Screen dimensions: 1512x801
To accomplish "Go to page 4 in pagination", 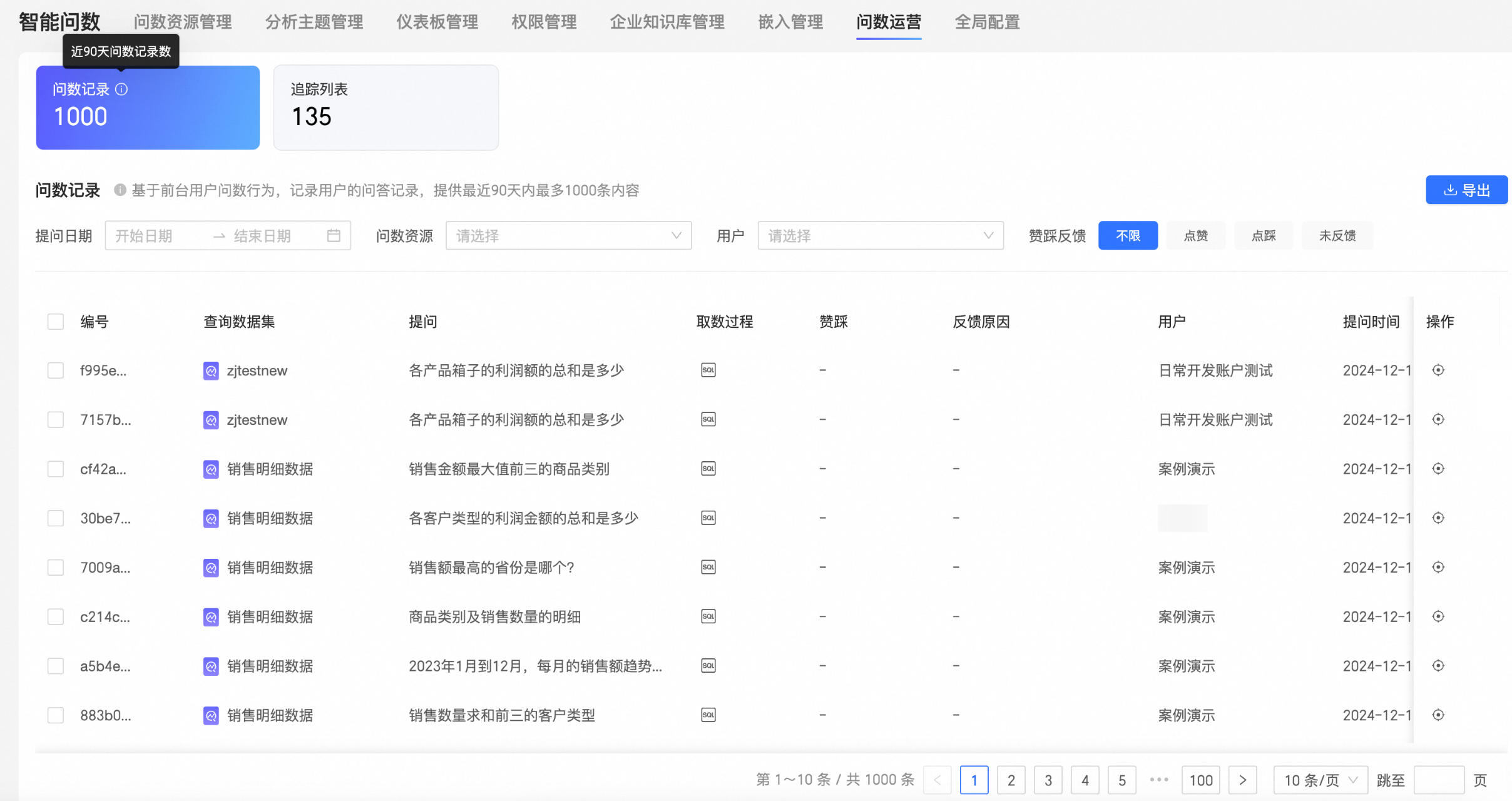I will [x=1085, y=780].
